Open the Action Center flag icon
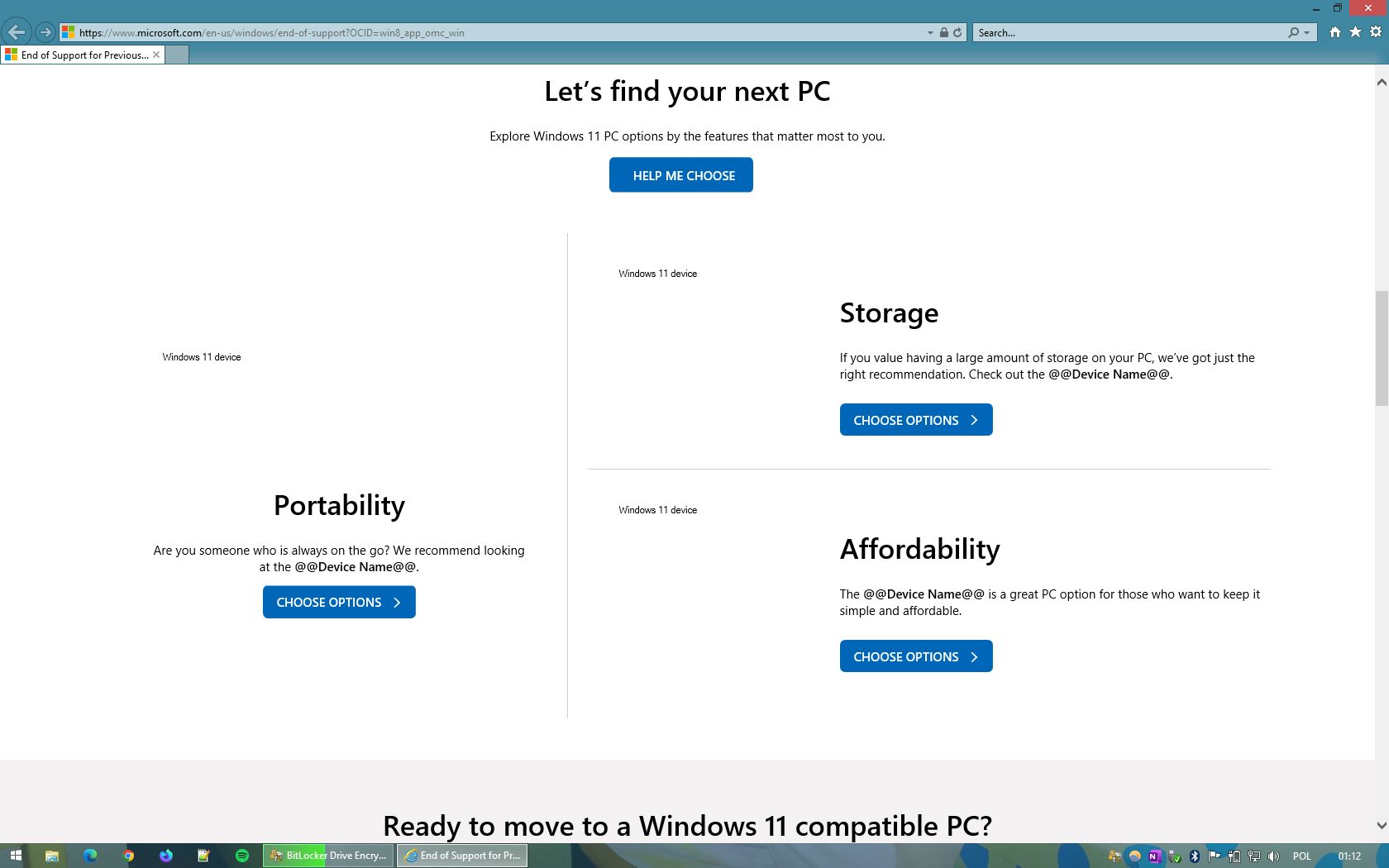The width and height of the screenshot is (1389, 868). coord(1214,856)
